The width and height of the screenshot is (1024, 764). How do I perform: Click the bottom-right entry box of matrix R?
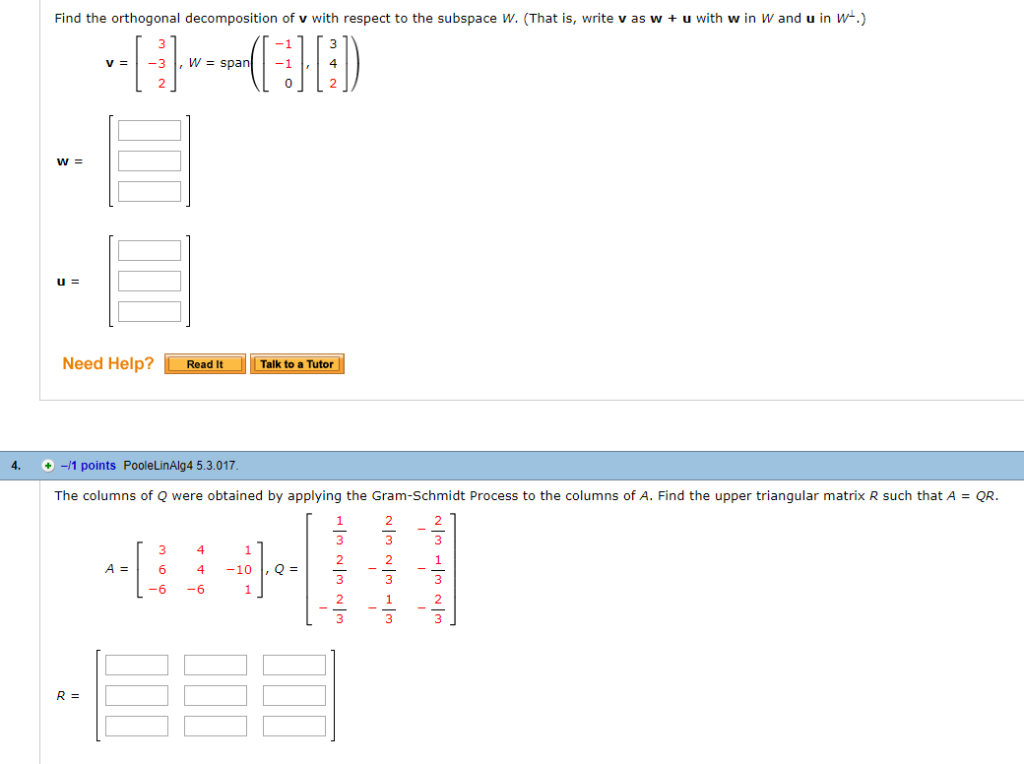[293, 724]
